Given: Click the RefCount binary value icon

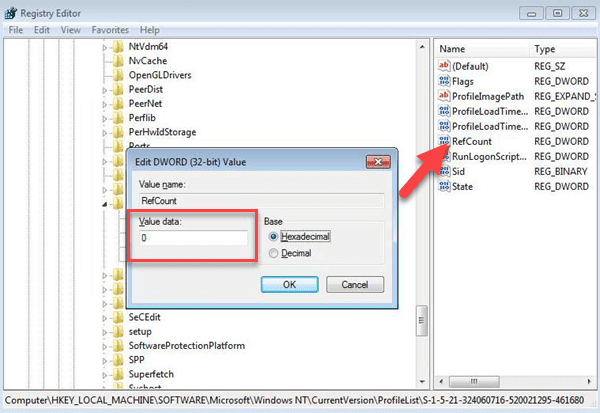Looking at the screenshot, I should tap(444, 141).
